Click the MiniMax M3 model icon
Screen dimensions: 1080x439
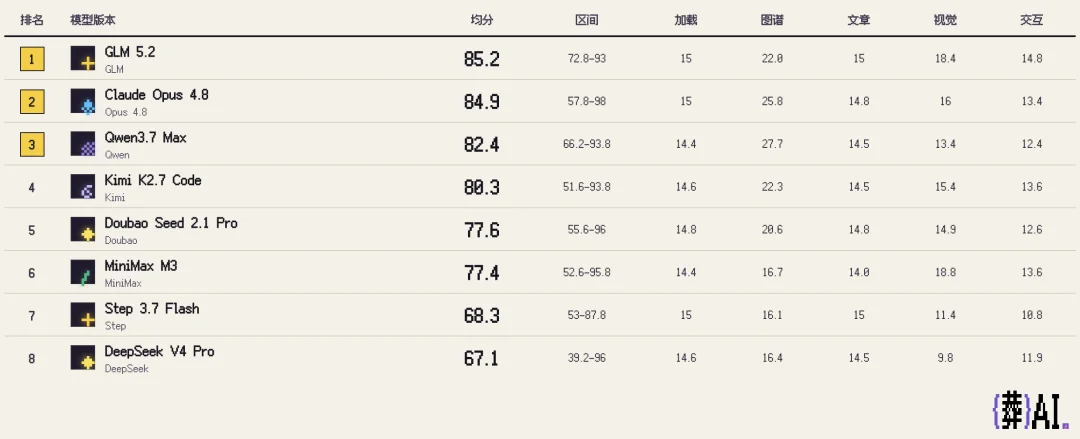coord(83,272)
